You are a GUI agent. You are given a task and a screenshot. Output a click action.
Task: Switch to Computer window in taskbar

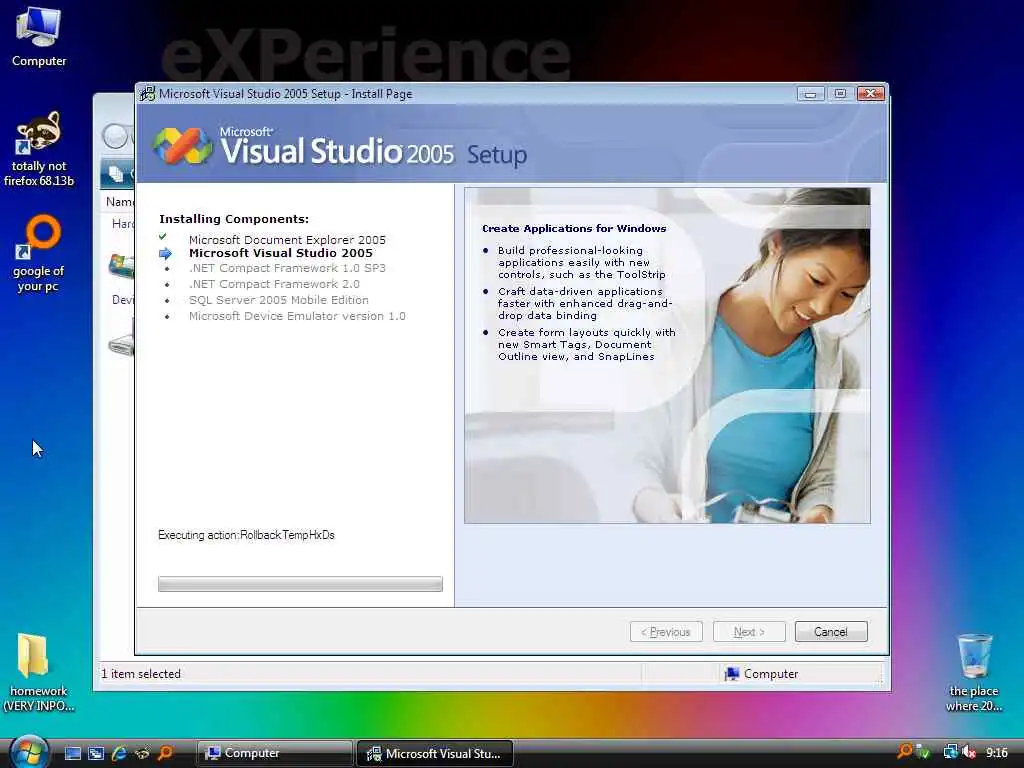coord(274,754)
